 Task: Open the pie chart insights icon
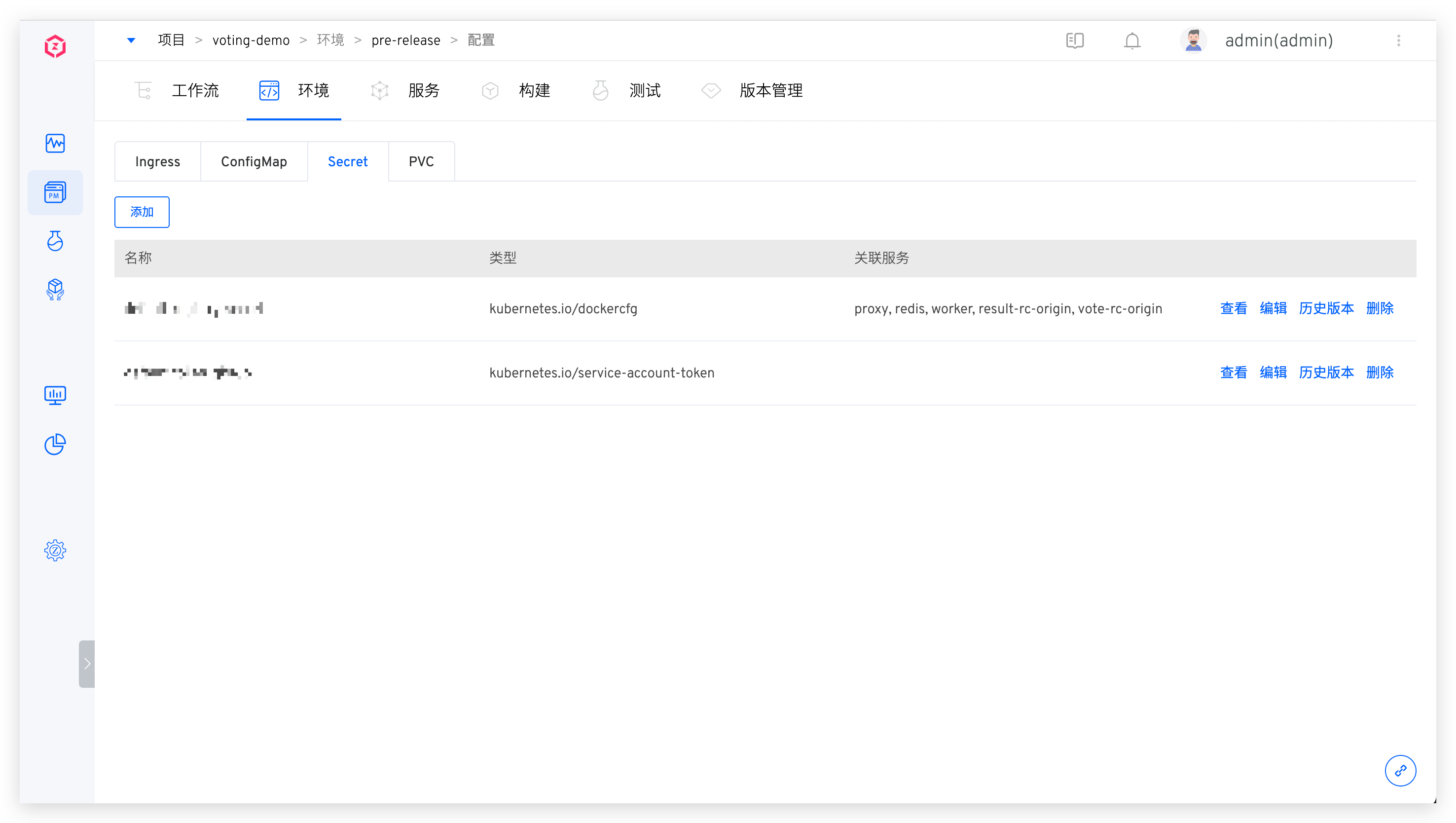tap(55, 444)
